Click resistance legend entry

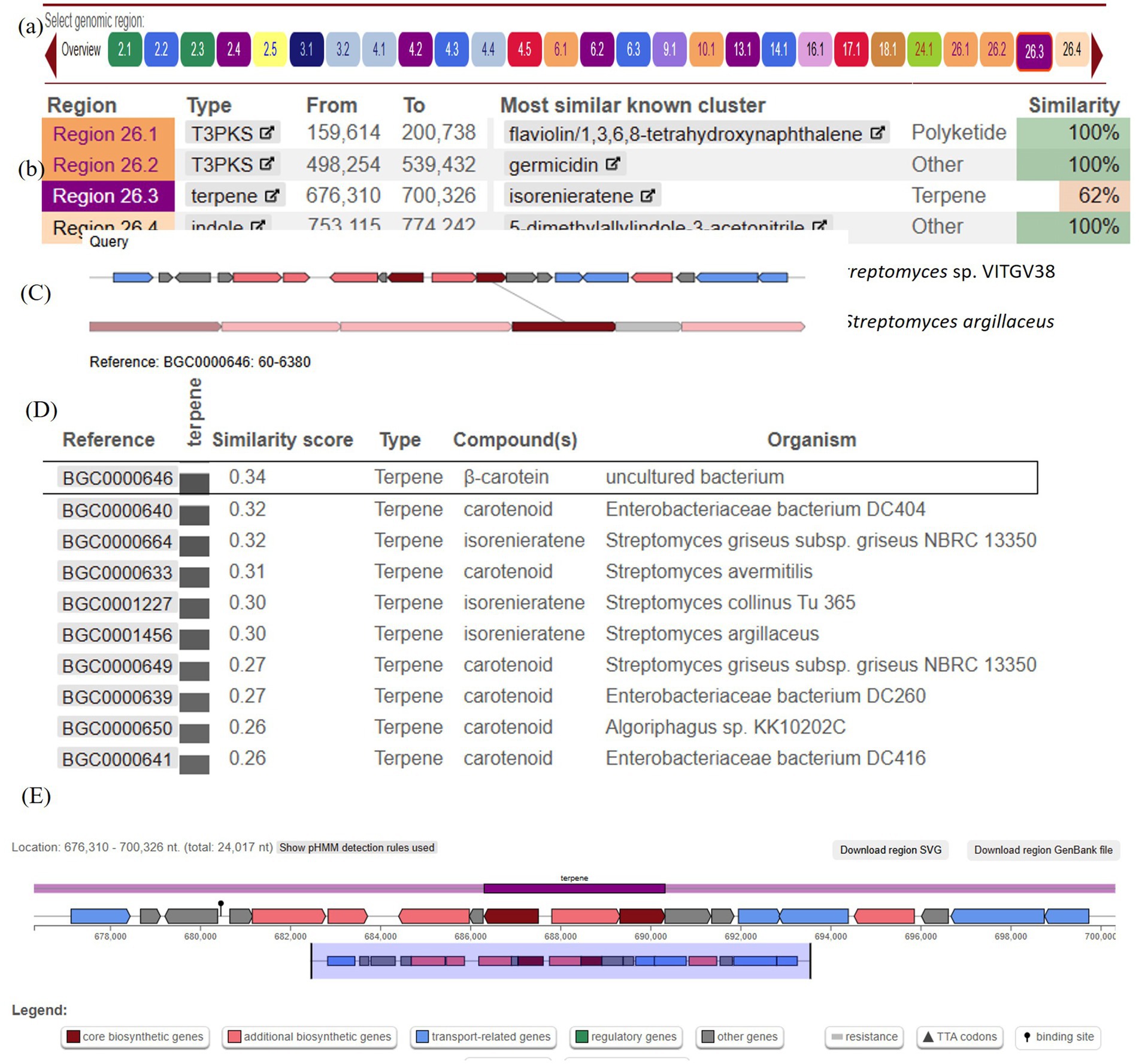pos(865,1036)
